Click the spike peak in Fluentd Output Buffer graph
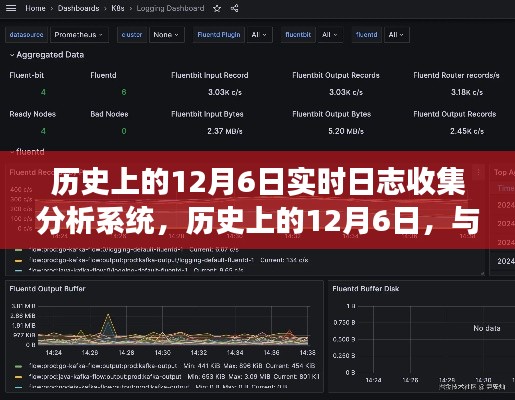This screenshot has height=400, width=515. (x=108, y=314)
